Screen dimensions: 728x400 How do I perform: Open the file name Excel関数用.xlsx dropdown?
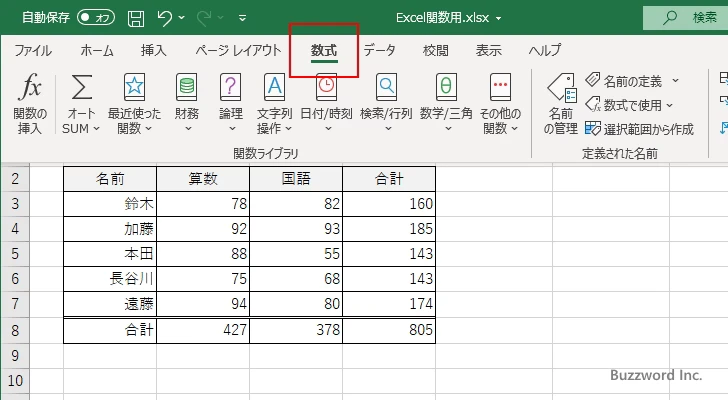click(499, 19)
